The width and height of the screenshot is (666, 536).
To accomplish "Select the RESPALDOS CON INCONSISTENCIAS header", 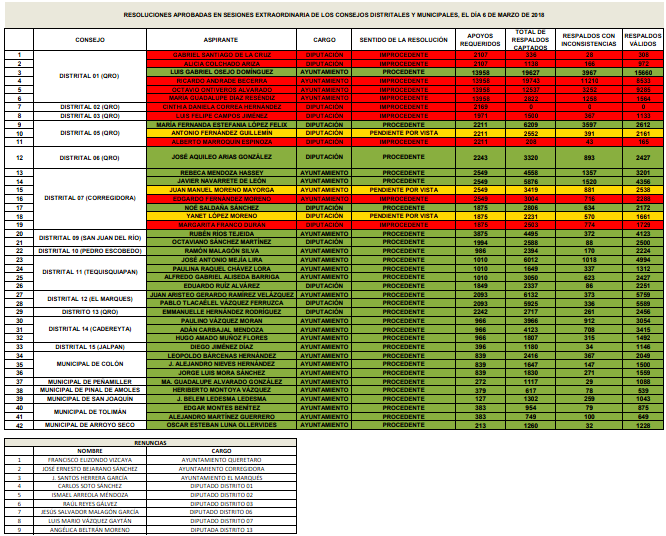I will (589, 39).
